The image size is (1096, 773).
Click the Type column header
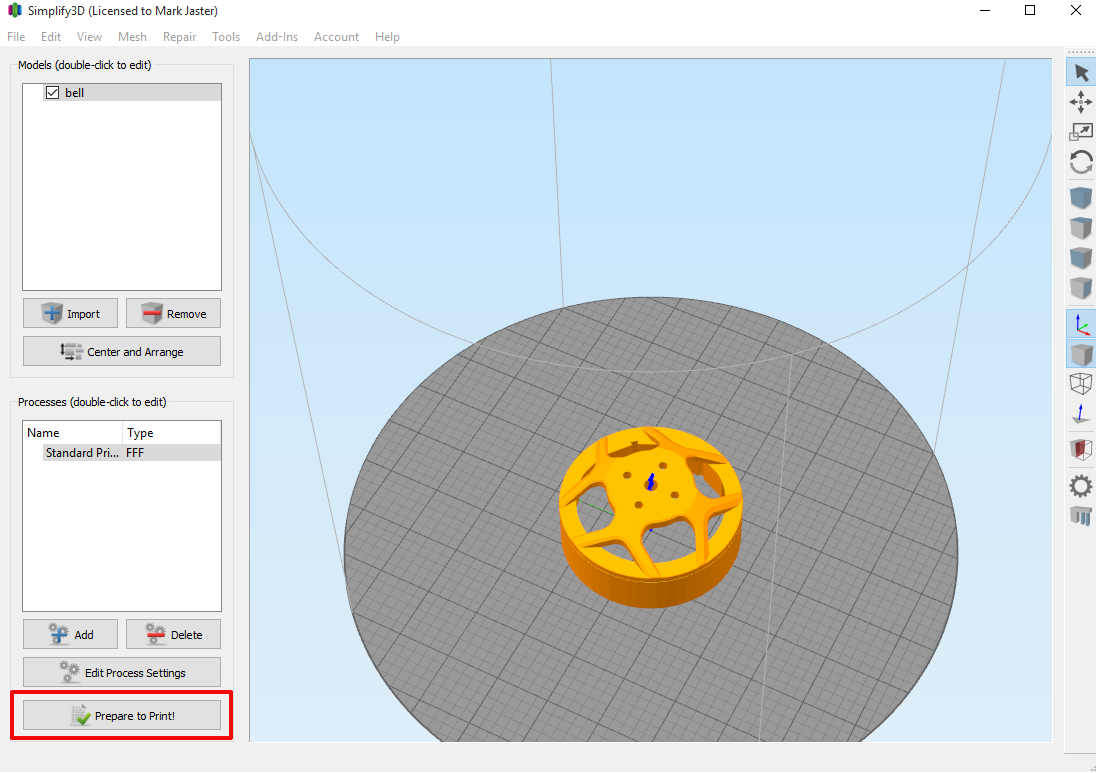coord(172,433)
